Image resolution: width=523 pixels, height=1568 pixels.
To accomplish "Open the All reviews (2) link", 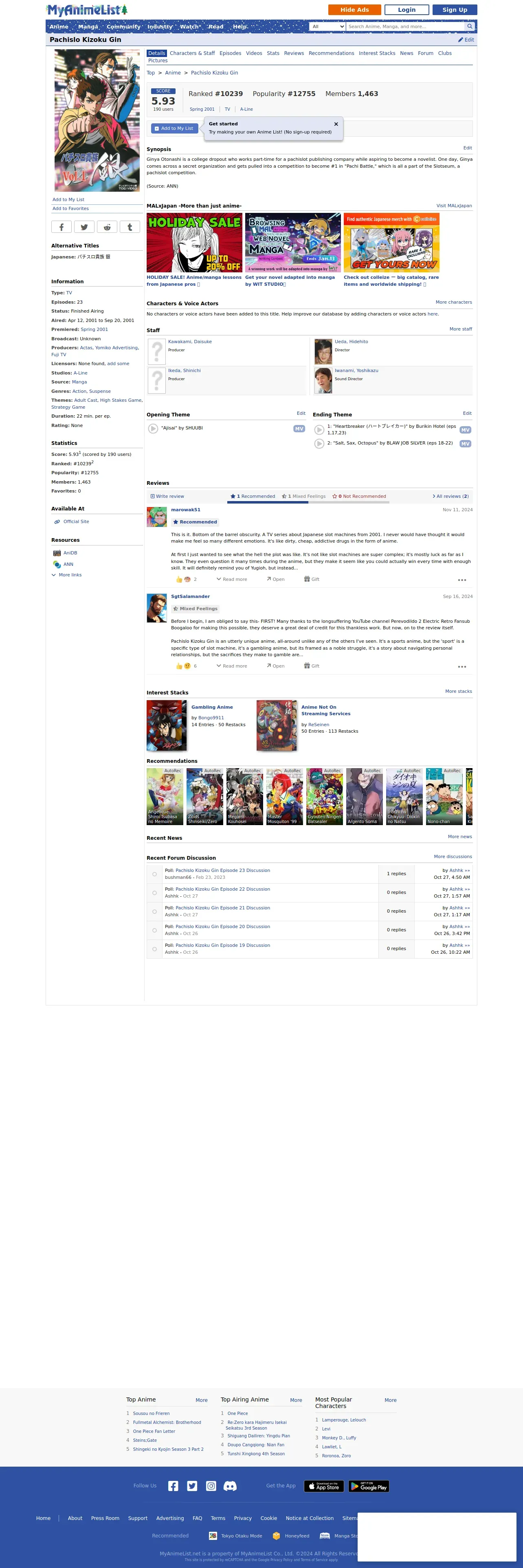I will (450, 497).
